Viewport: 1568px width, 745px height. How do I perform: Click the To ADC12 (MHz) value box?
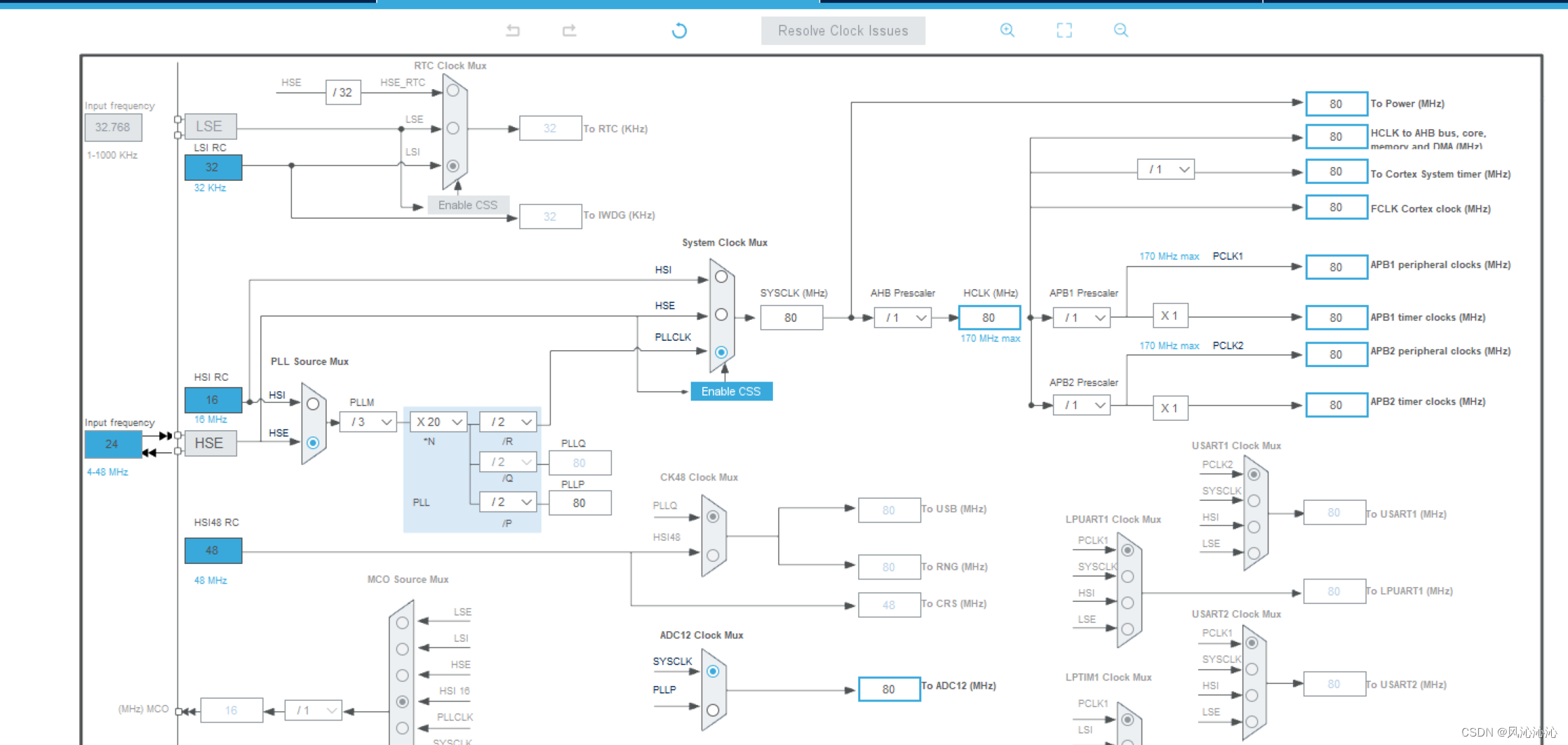tap(889, 689)
